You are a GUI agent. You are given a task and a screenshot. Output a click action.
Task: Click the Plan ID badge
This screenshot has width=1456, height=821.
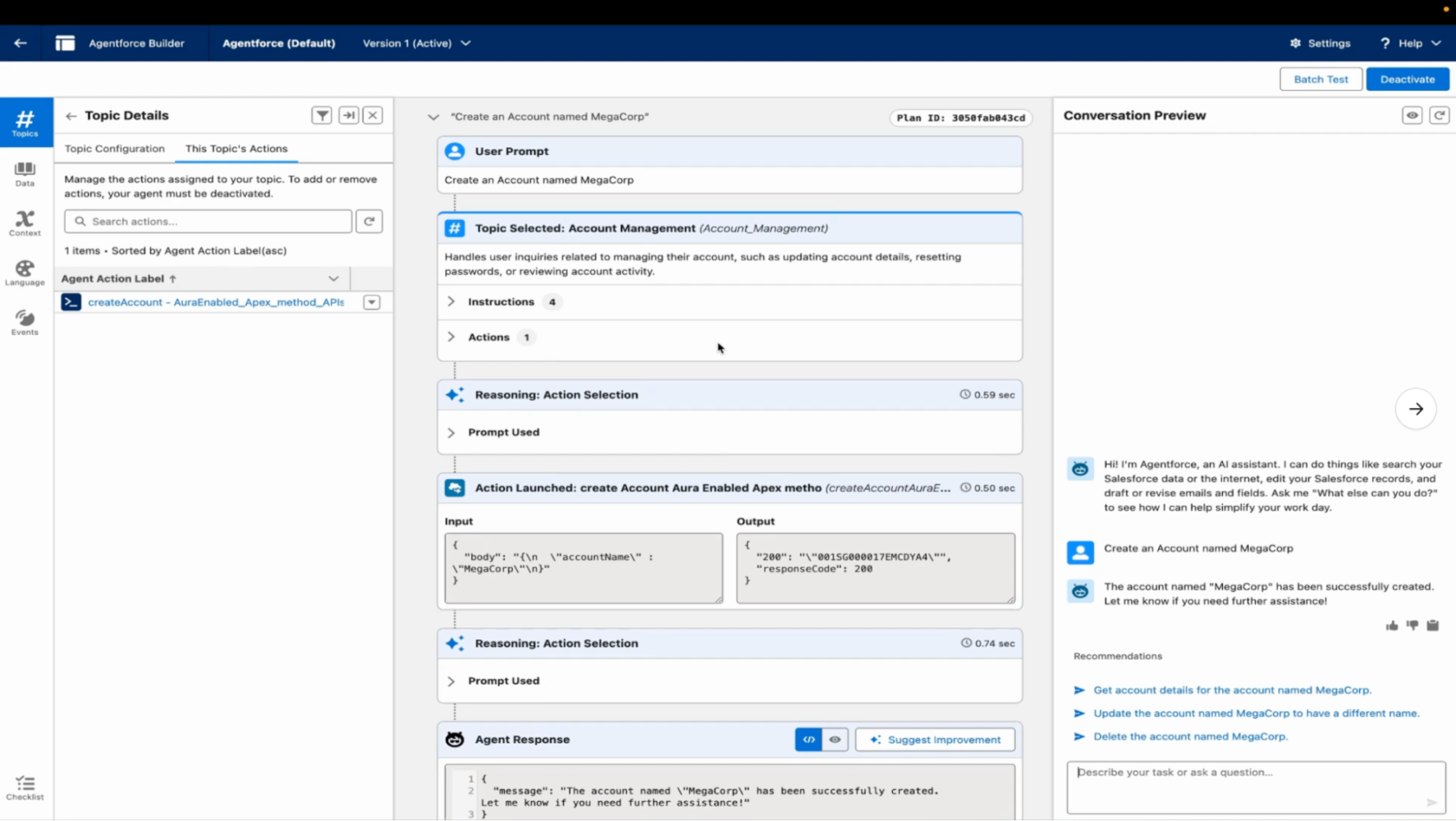(x=960, y=117)
